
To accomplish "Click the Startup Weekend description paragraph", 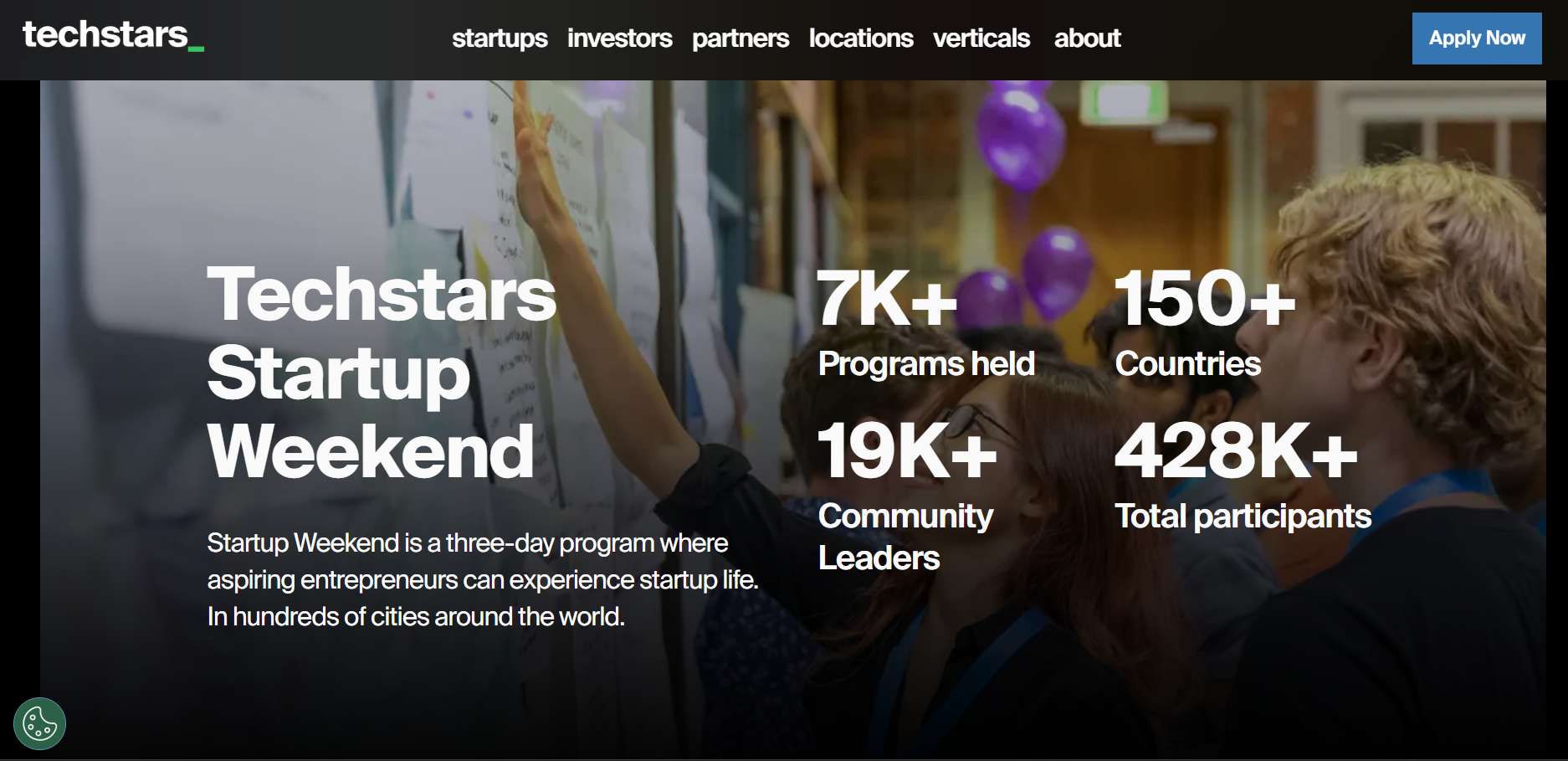I will pyautogui.click(x=482, y=579).
